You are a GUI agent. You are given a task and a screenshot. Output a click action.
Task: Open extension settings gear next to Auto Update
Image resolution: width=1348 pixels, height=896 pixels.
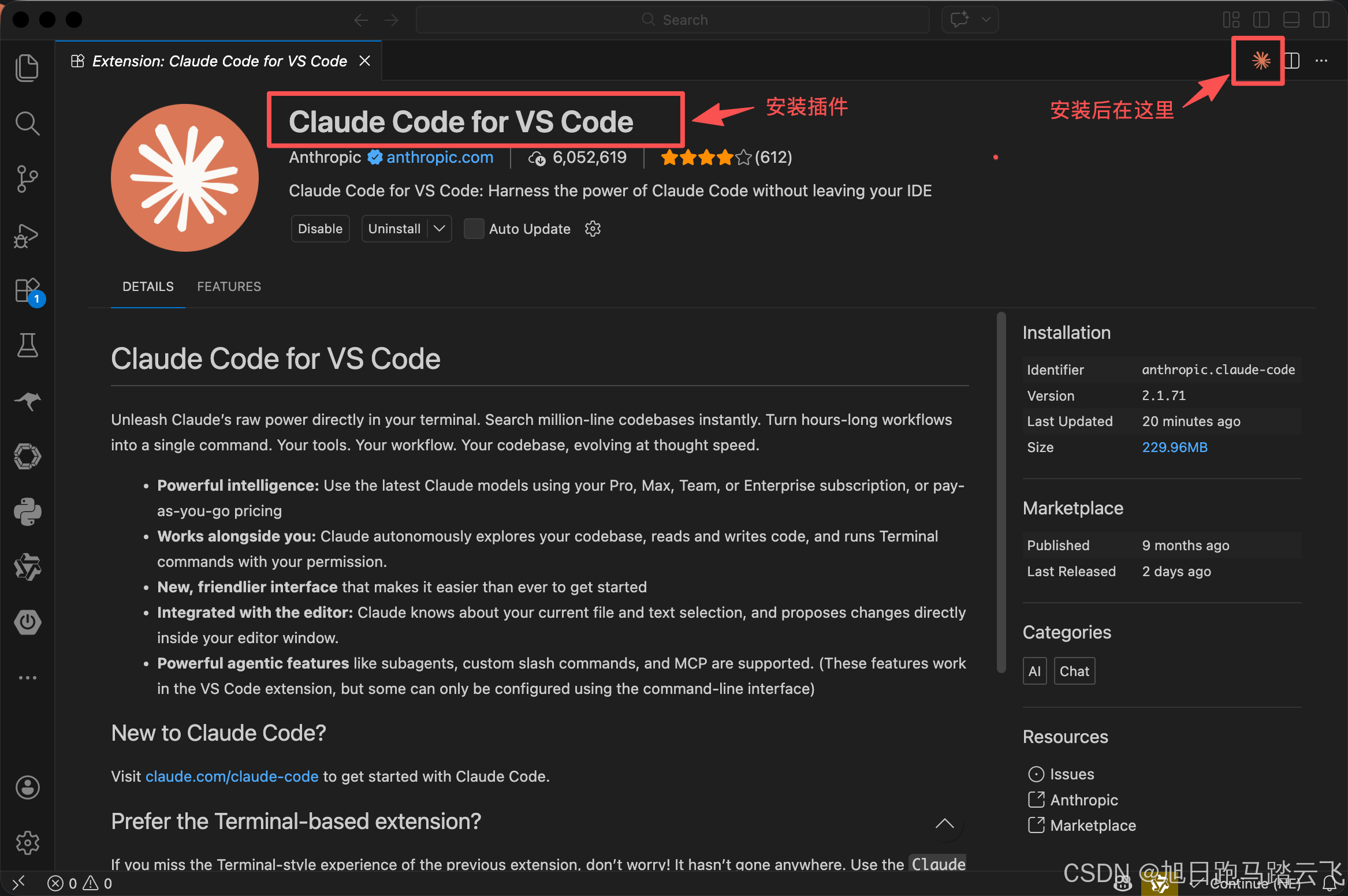pyautogui.click(x=593, y=229)
